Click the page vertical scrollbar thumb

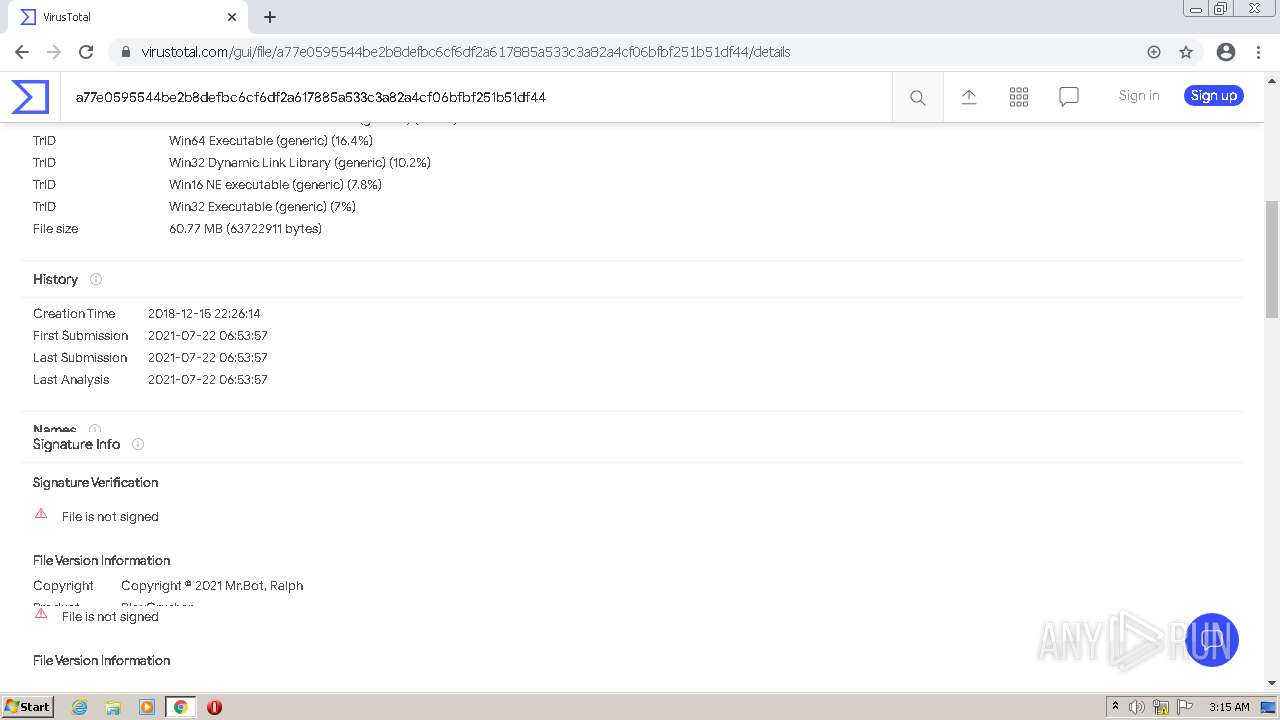[x=1272, y=259]
